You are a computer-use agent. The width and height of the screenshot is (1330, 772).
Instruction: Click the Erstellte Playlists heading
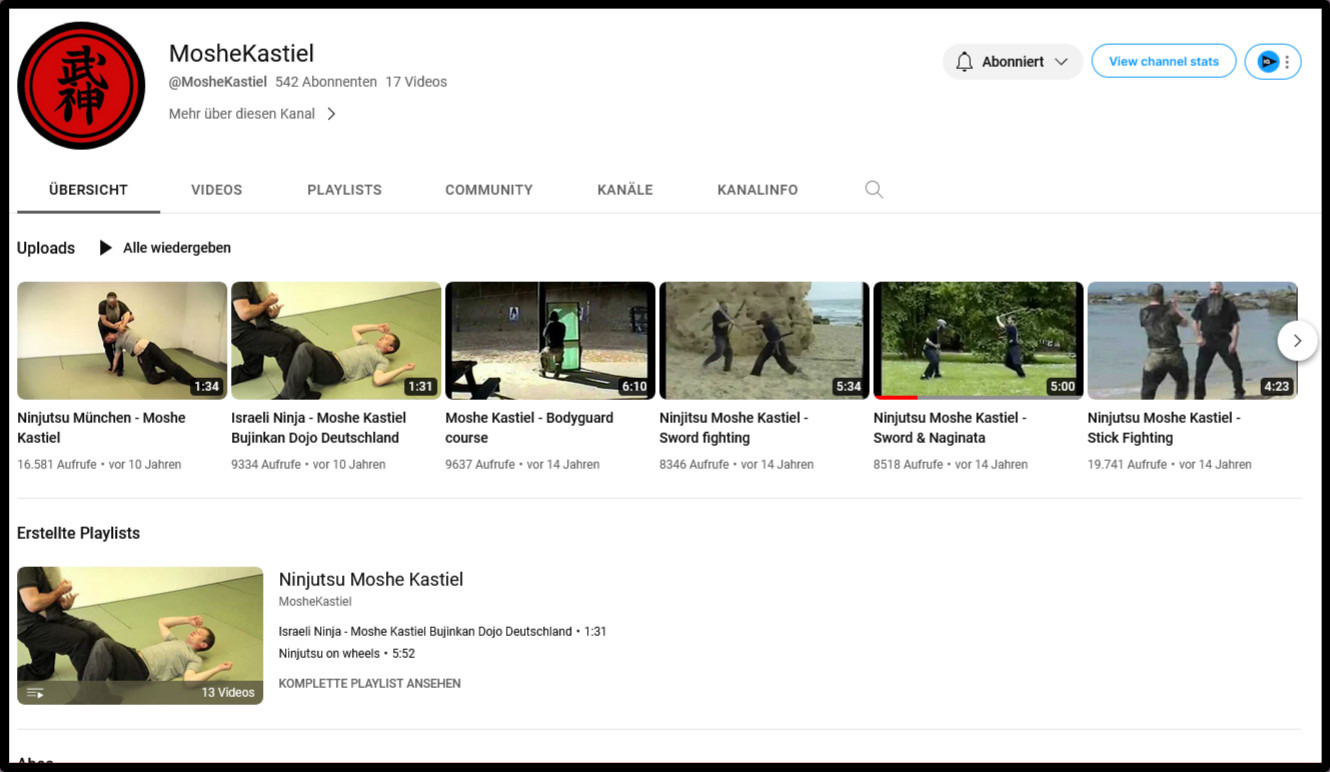[78, 534]
